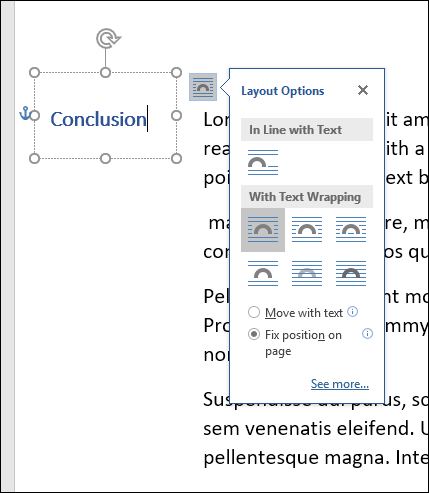This screenshot has width=429, height=493.
Task: Click the bottom-middle handle of text box
Action: click(x=105, y=159)
